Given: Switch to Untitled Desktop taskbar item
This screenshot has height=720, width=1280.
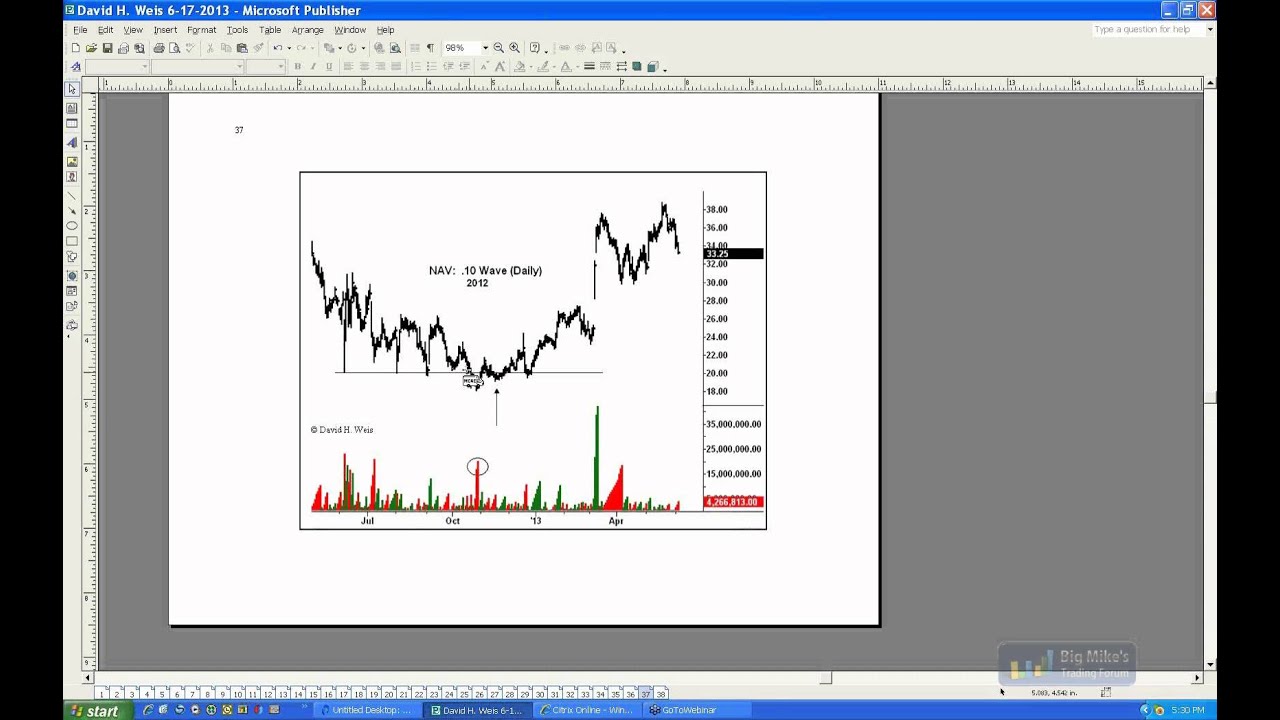Looking at the screenshot, I should 366,710.
